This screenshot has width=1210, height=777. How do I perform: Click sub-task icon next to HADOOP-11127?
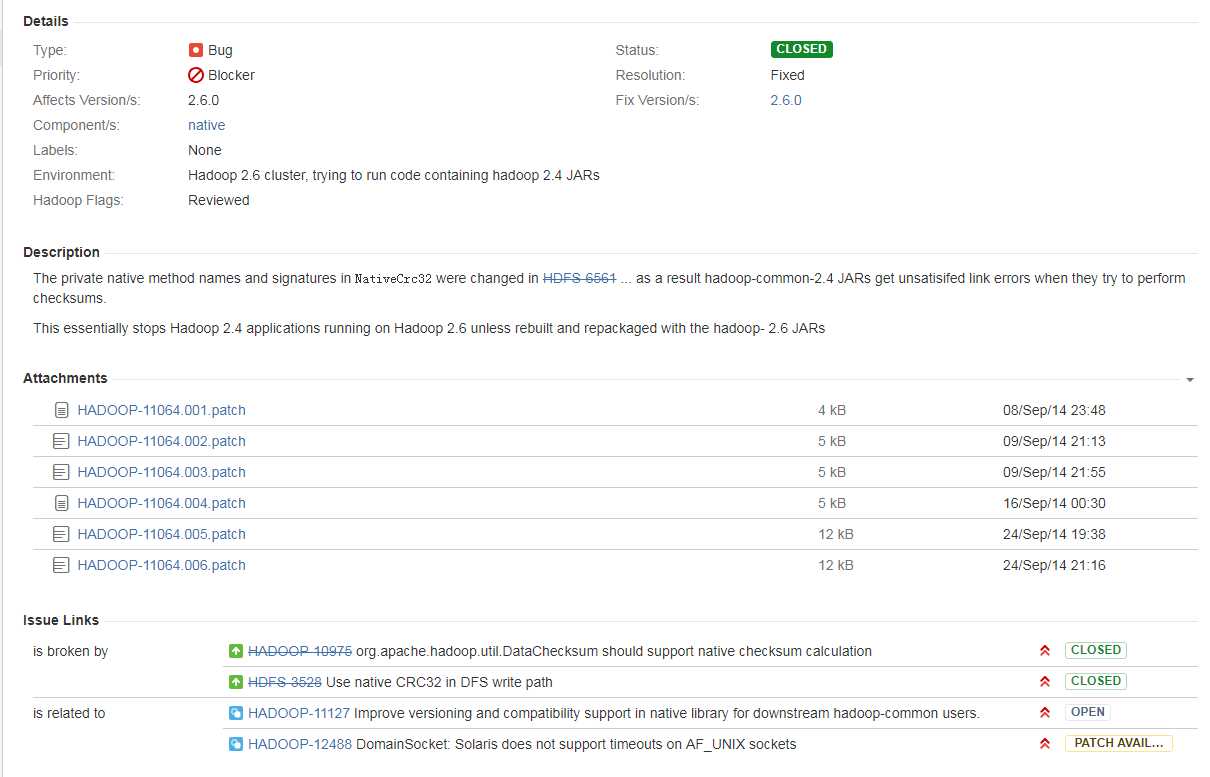[x=236, y=713]
